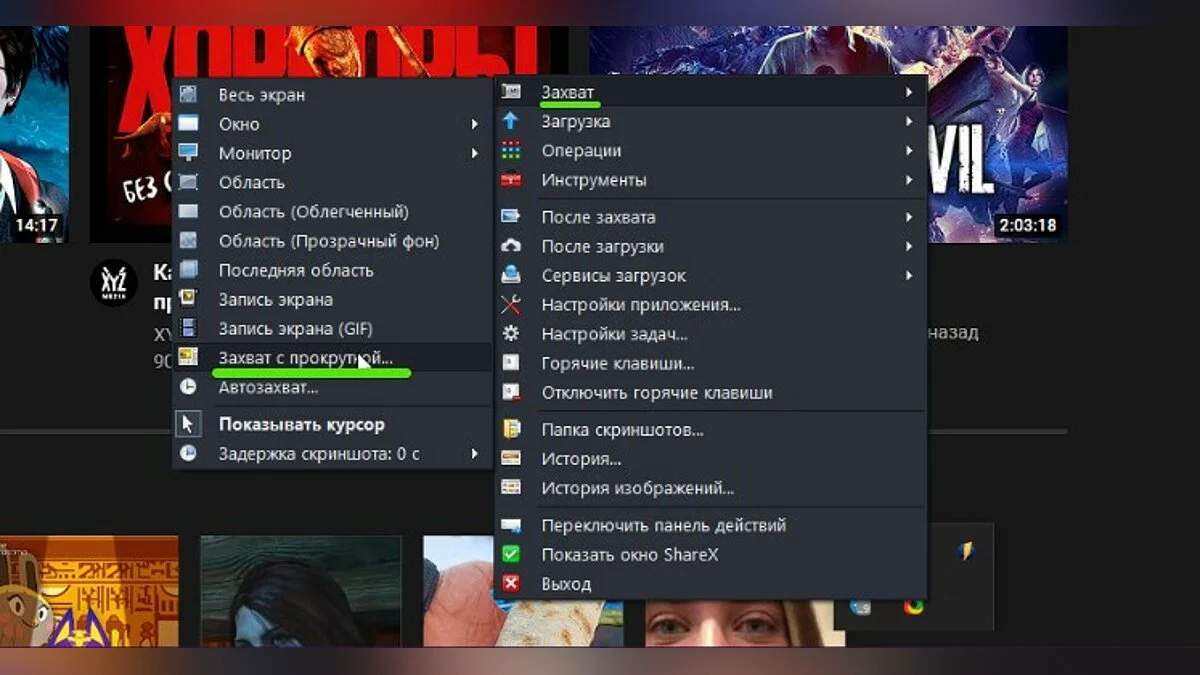Screen dimensions: 1200x675
Task: Click the История изображений icon
Action: click(x=511, y=488)
